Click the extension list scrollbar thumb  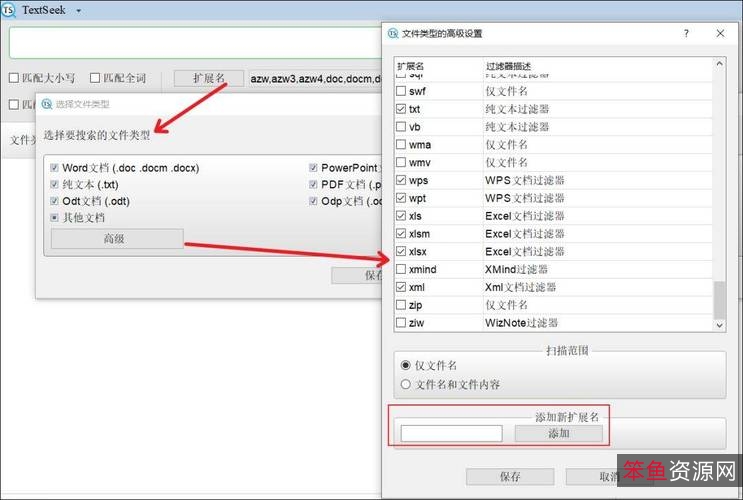click(x=719, y=300)
